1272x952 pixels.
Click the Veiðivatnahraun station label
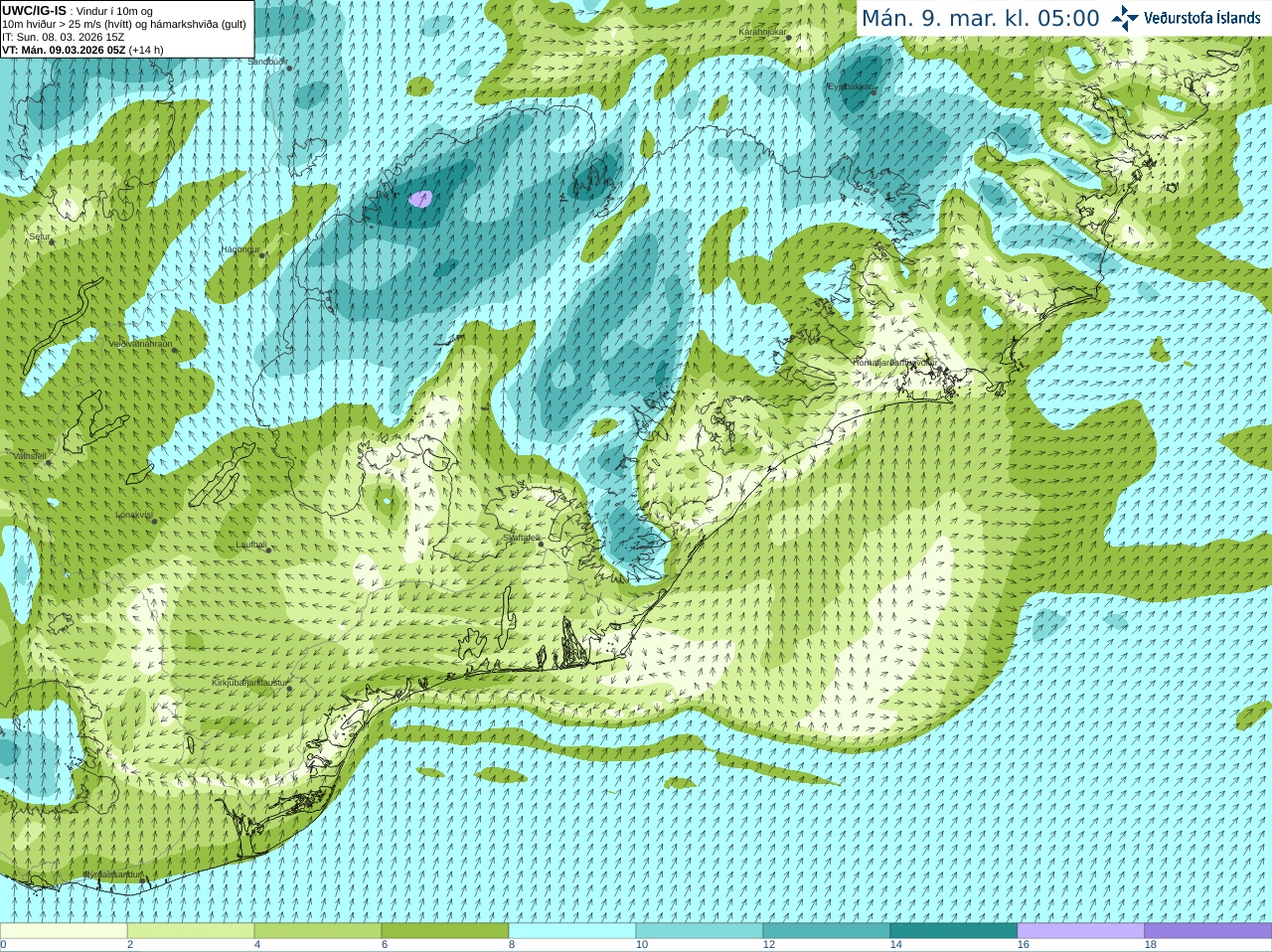tap(140, 344)
